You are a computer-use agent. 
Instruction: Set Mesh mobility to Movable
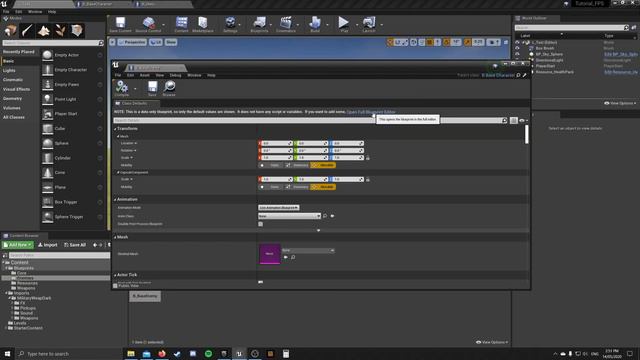tap(323, 165)
